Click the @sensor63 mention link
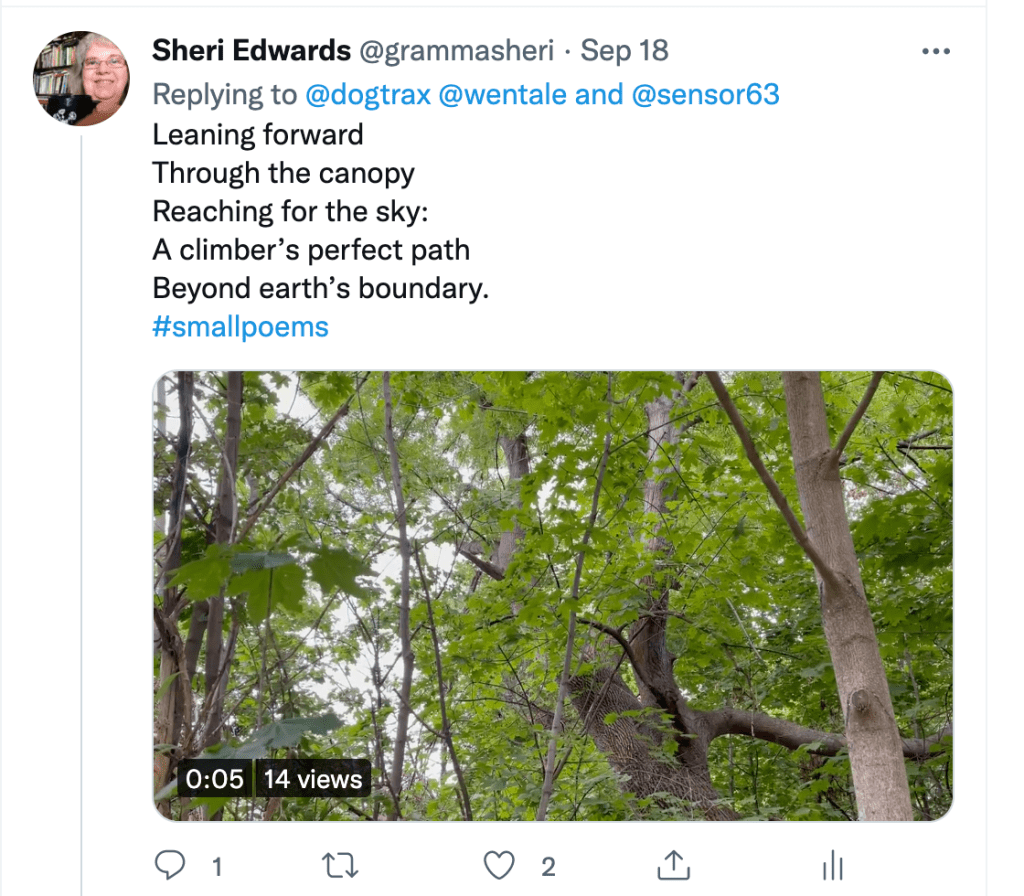The image size is (1024, 896). pyautogui.click(x=705, y=94)
